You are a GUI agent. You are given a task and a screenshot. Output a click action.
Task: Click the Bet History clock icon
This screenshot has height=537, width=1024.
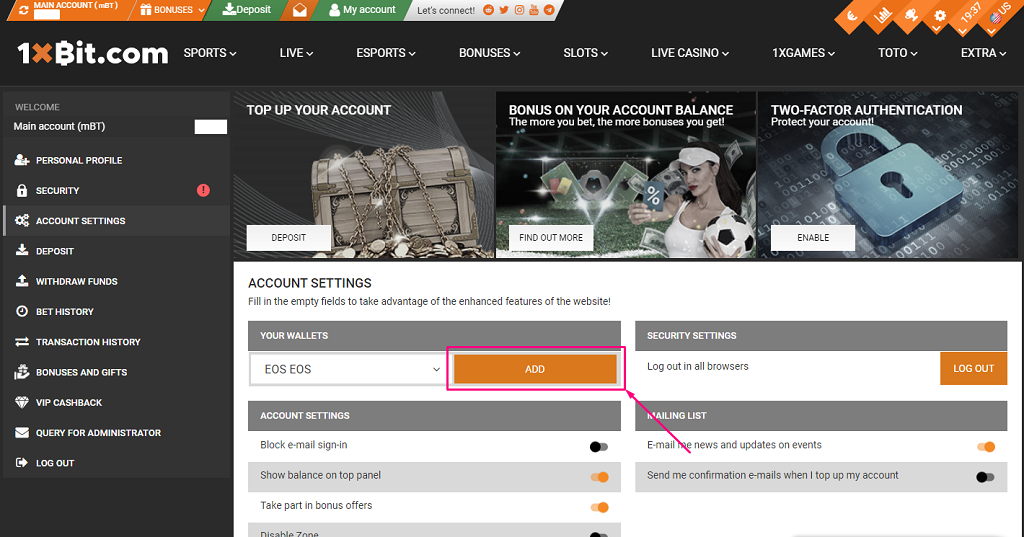point(22,311)
